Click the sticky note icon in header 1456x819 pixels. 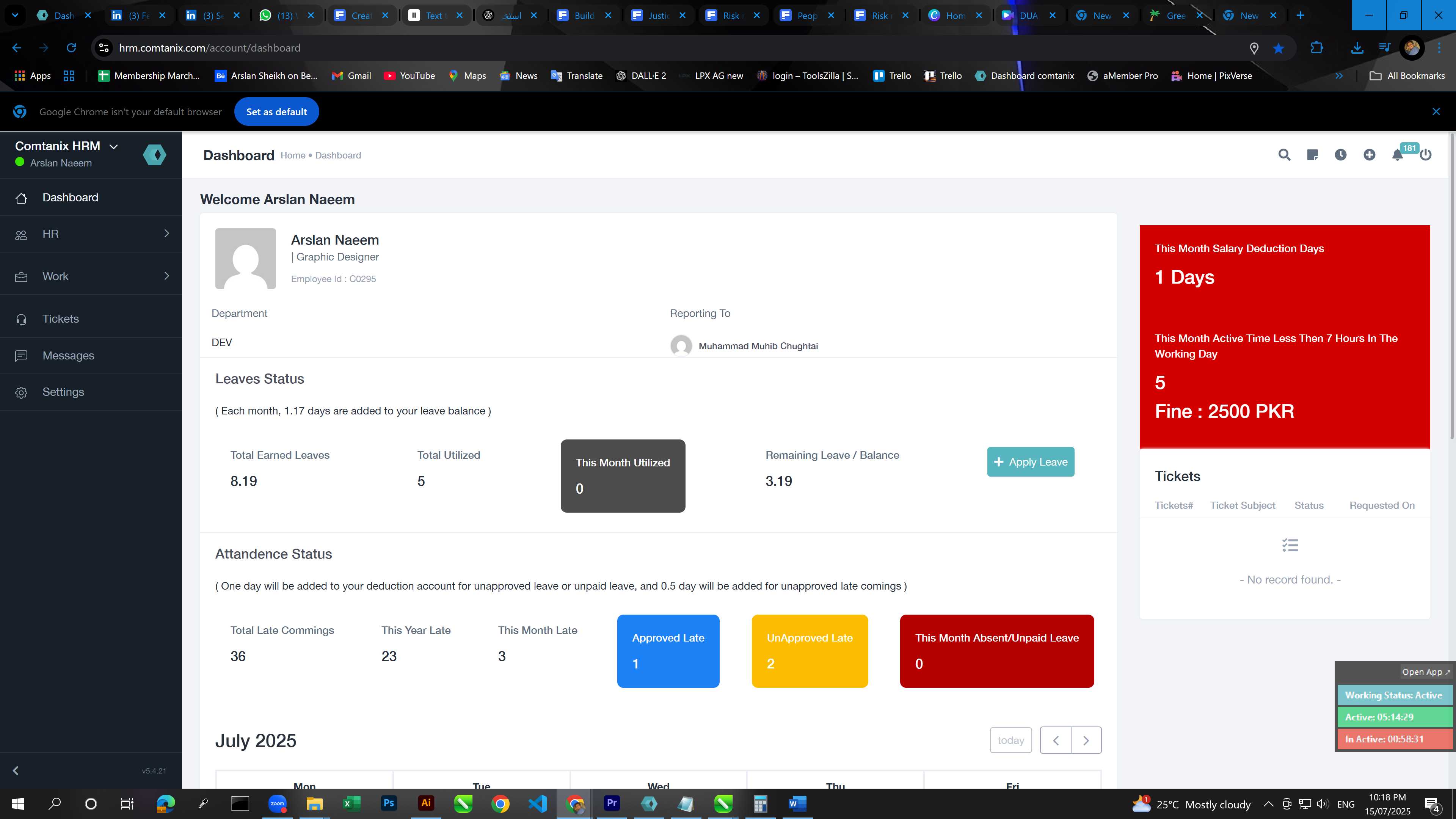tap(1312, 155)
